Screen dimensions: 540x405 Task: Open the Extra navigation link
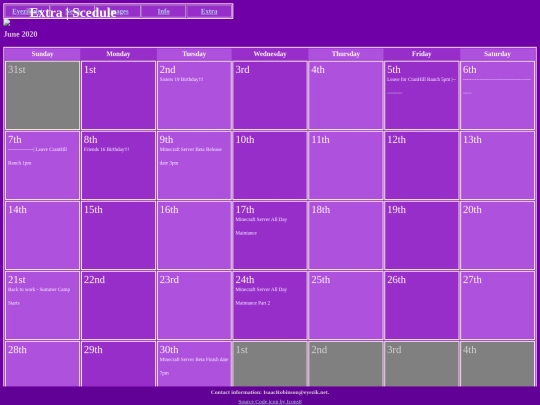(209, 11)
